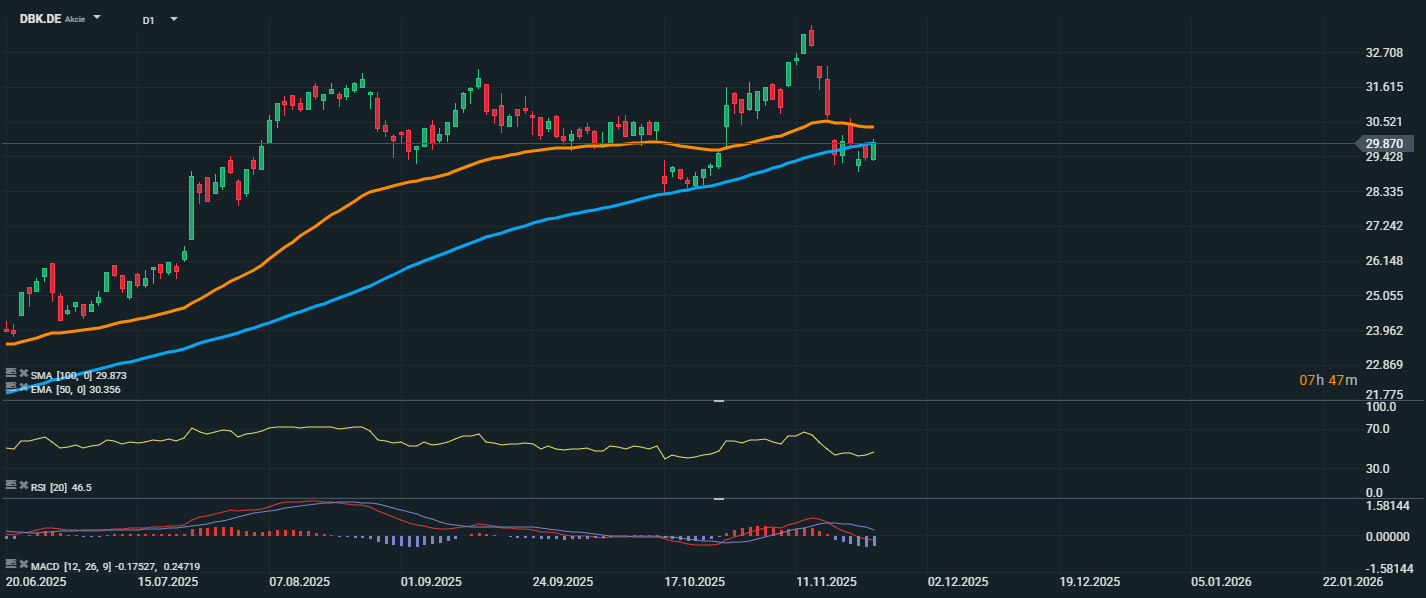Remove the RSI indicator with X
This screenshot has width=1426, height=598.
23,486
